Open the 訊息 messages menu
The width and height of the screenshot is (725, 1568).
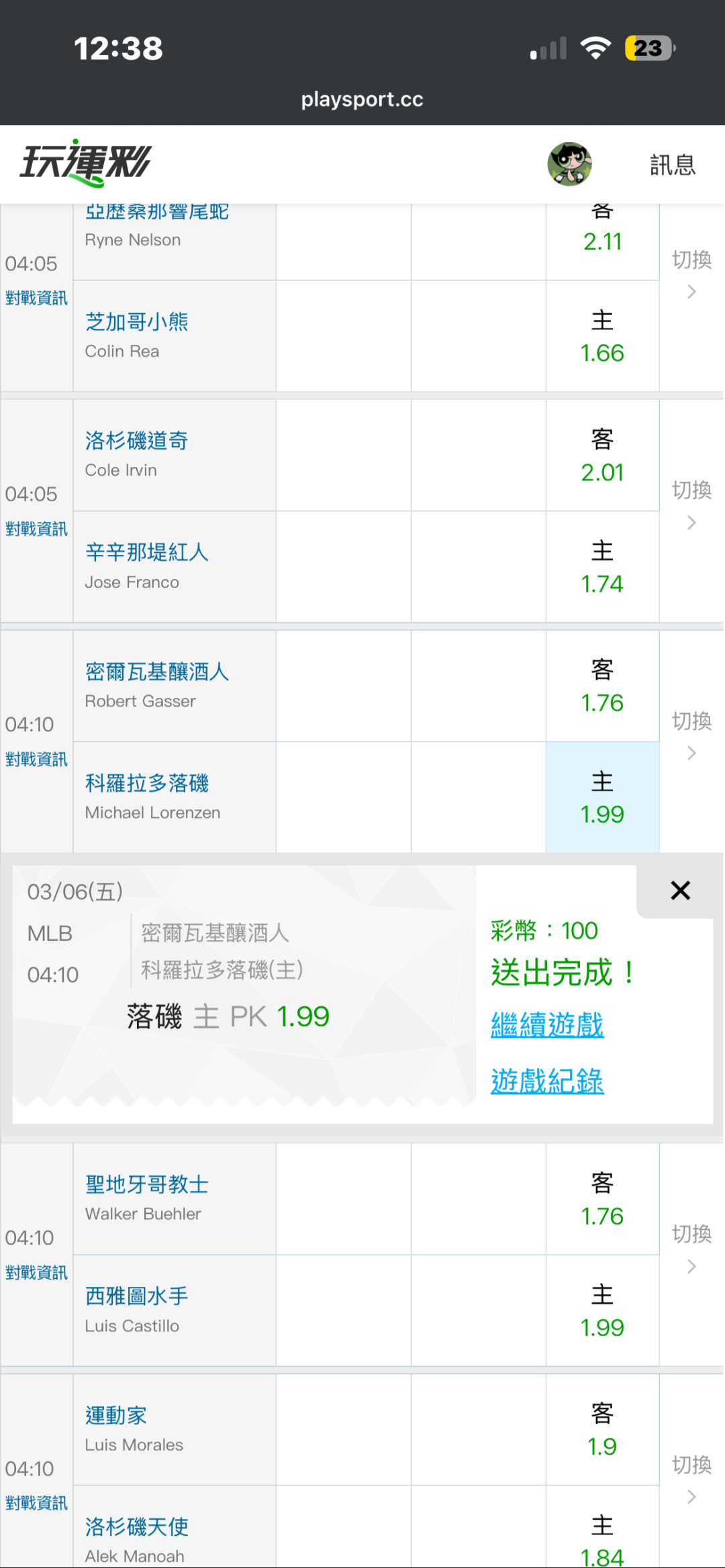pyautogui.click(x=672, y=165)
